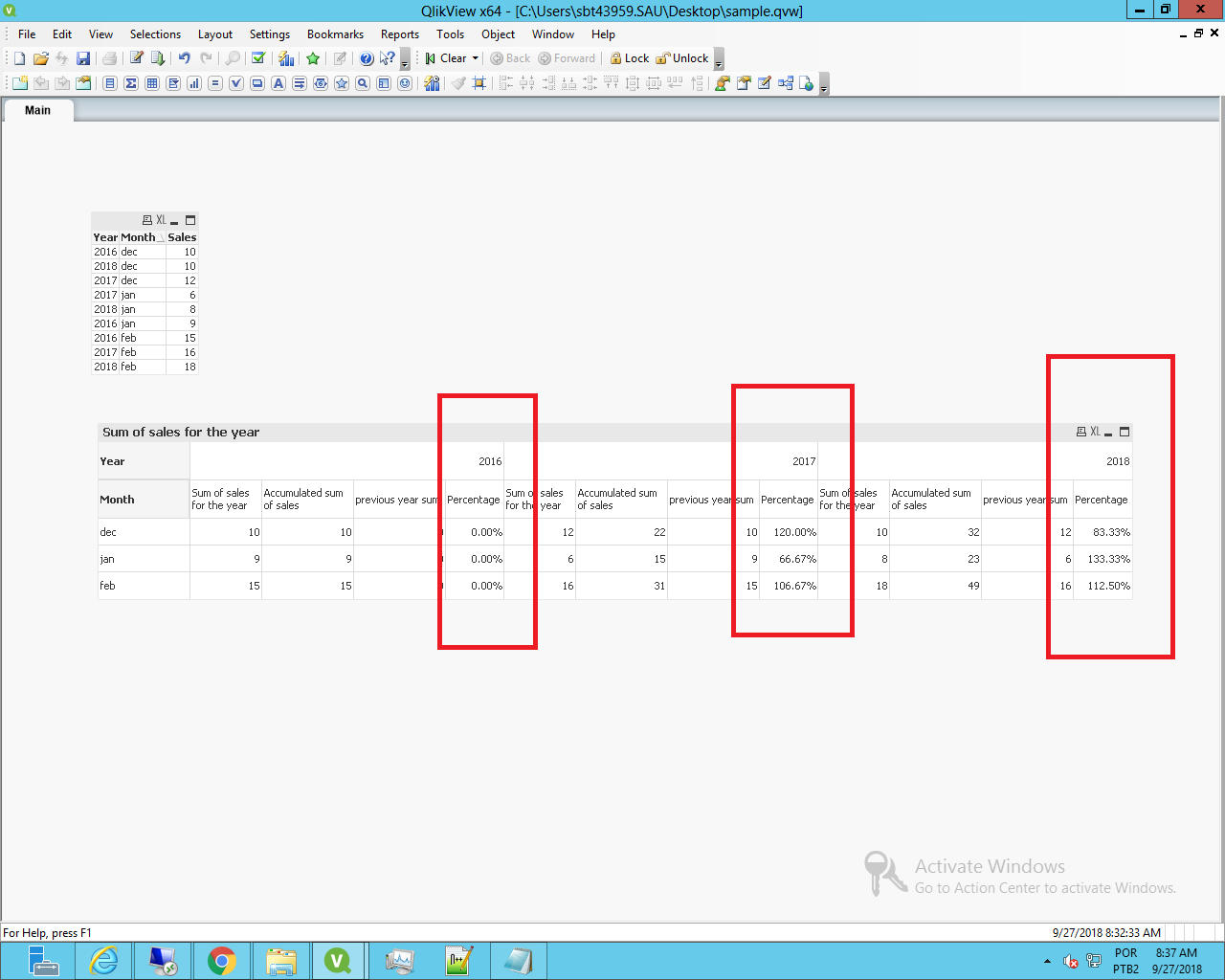1225x980 pixels.
Task: Open the Edit Script dialog icon
Action: (x=137, y=58)
